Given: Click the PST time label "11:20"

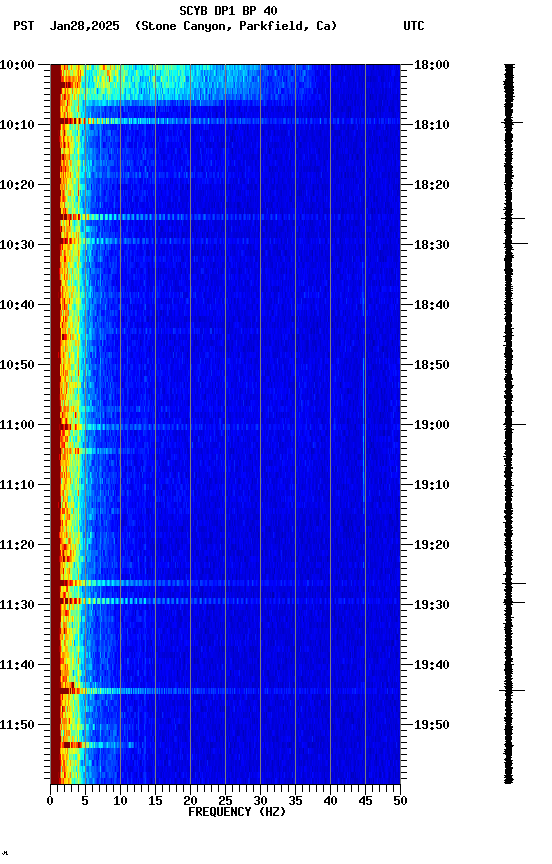Looking at the screenshot, I should pos(17,545).
